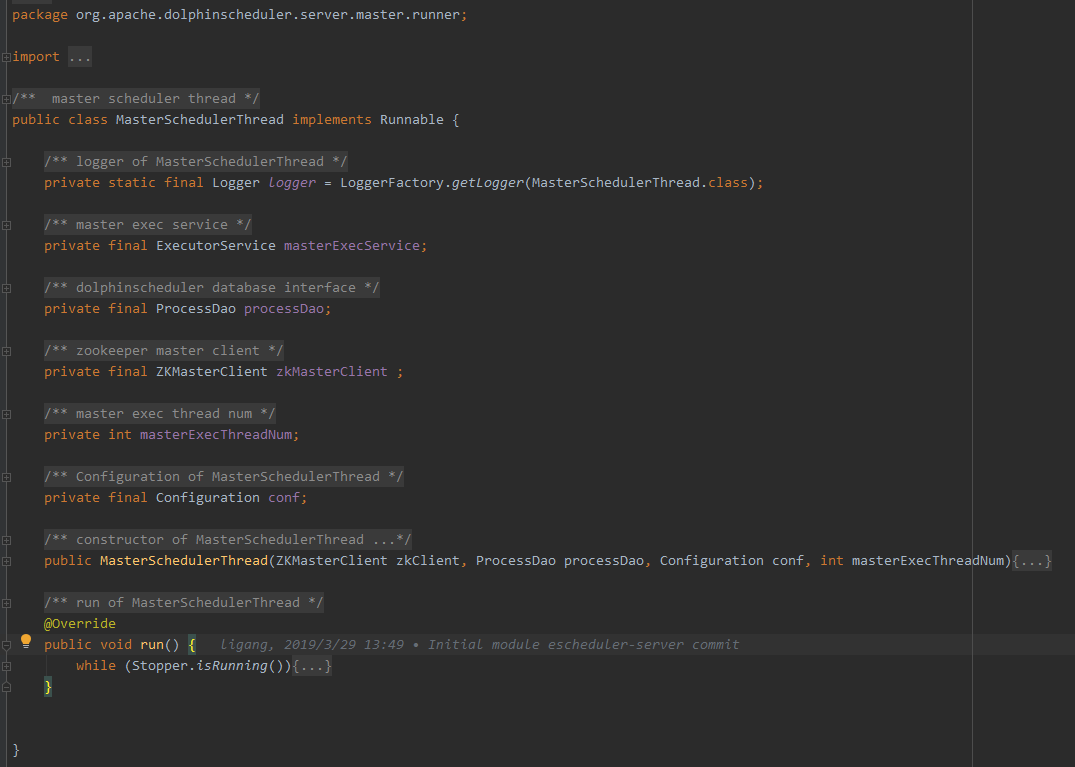Click the isRunning method call
The height and width of the screenshot is (767, 1075).
(232, 666)
